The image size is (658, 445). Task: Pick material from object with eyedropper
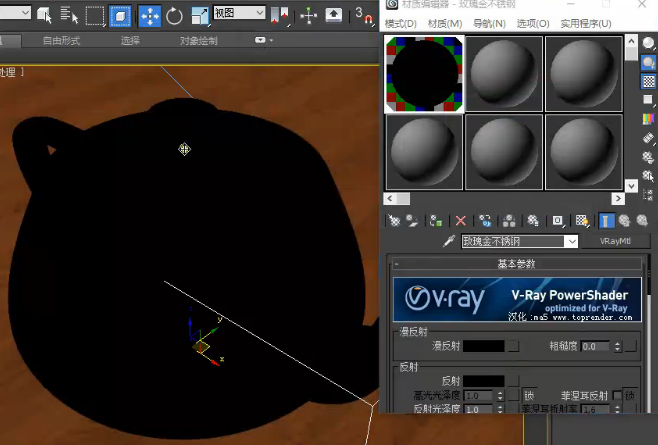449,241
